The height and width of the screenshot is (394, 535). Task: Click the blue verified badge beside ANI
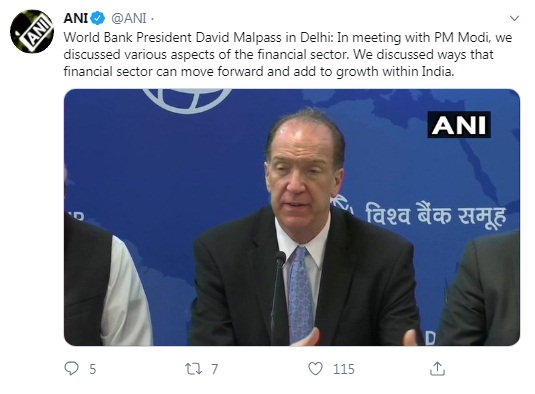pos(98,18)
